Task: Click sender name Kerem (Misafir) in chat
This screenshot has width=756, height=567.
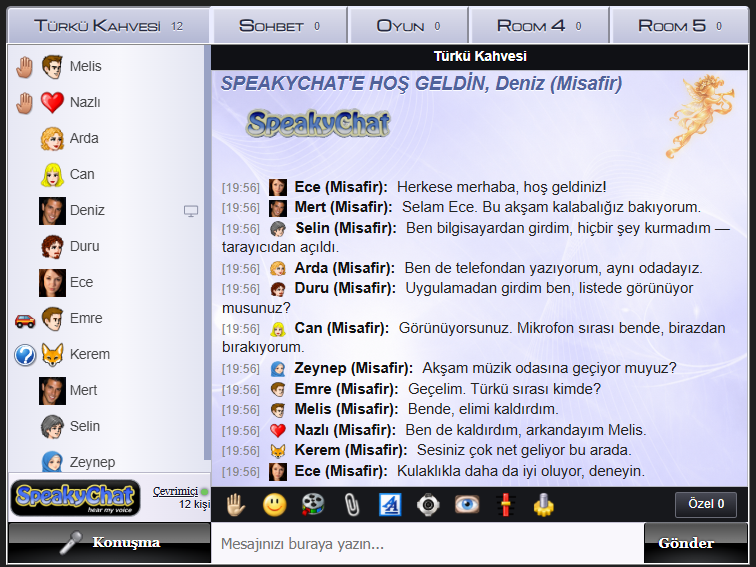Action: click(351, 450)
